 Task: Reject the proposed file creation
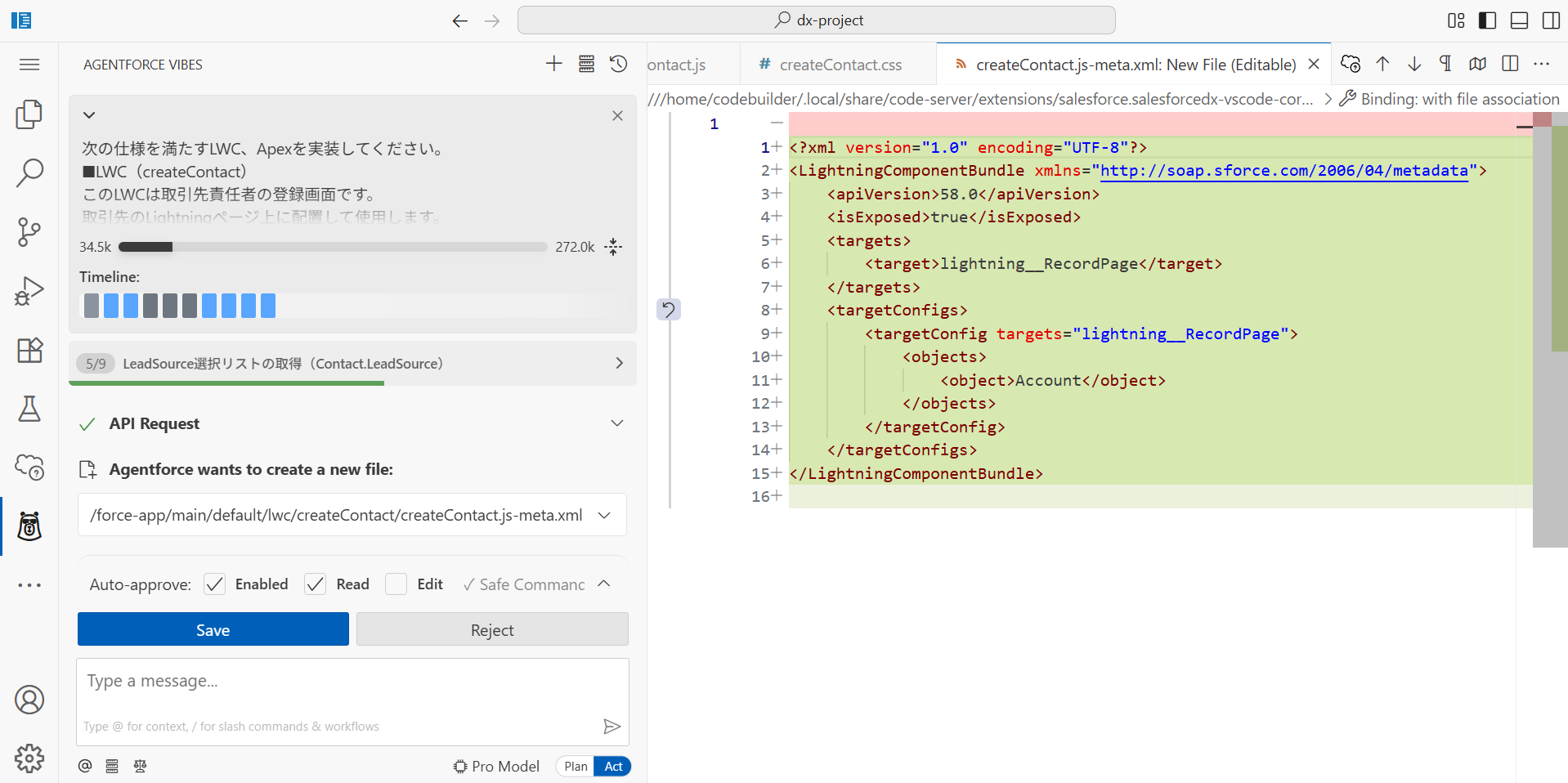coord(491,629)
